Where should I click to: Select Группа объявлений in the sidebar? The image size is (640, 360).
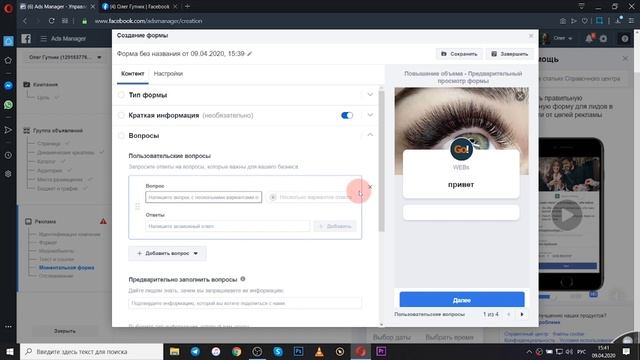(x=58, y=131)
